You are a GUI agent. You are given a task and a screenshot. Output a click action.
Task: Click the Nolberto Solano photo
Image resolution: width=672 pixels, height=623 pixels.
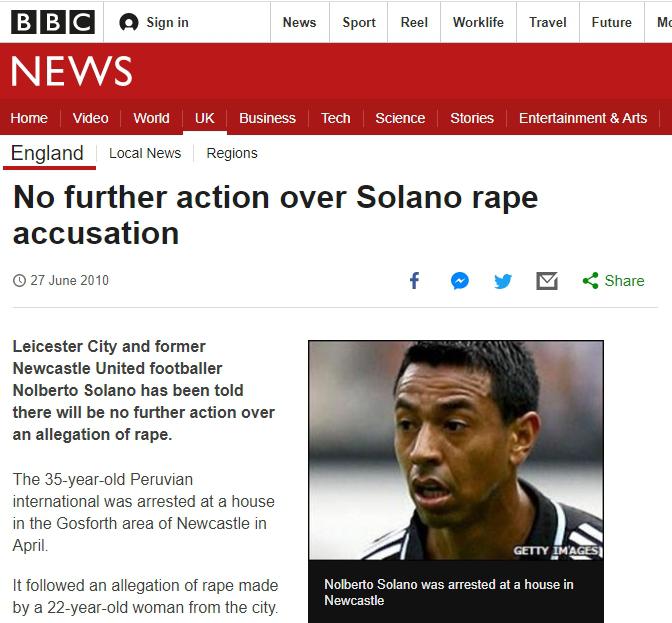point(455,450)
